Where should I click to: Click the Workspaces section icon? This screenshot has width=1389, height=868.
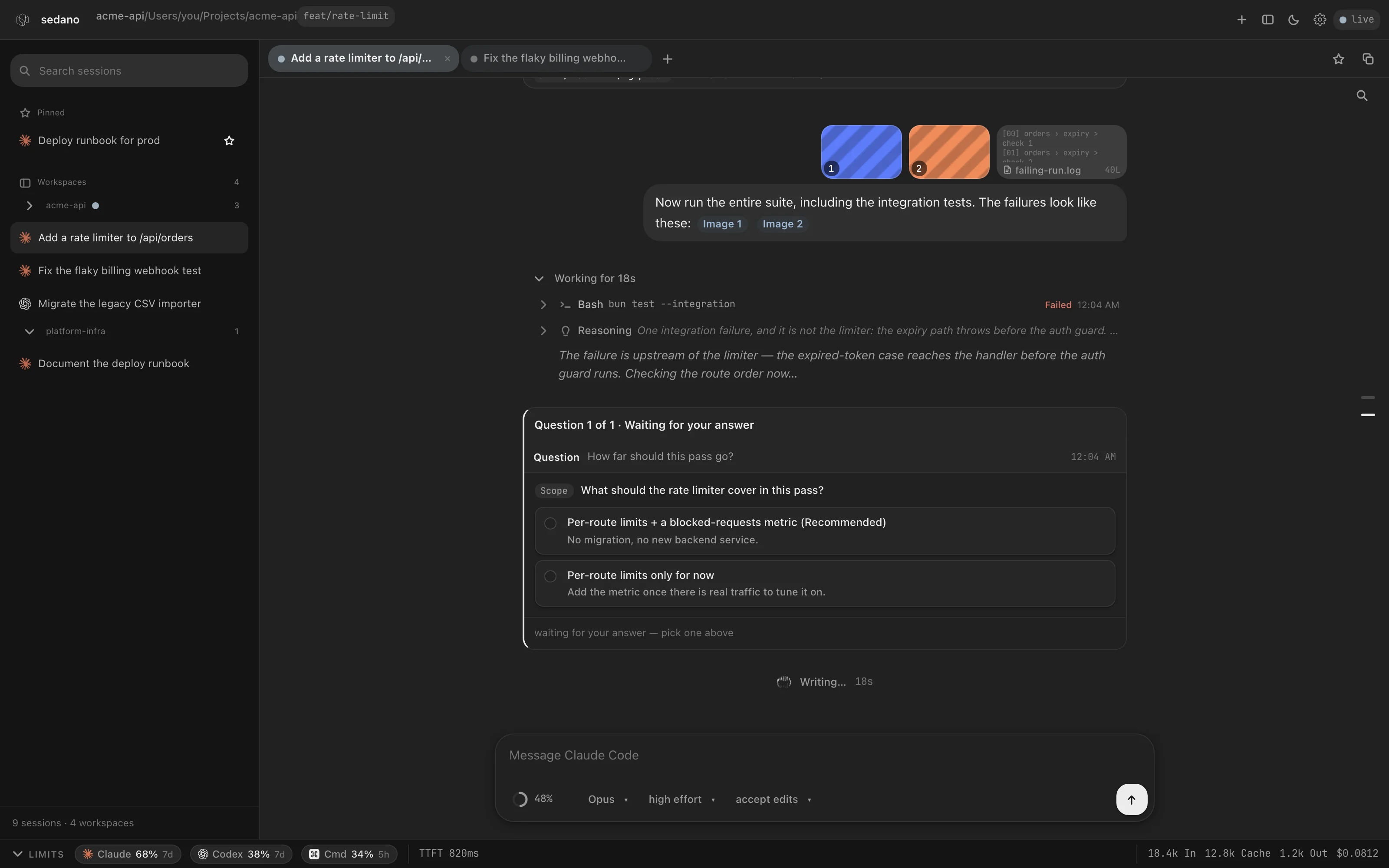coord(25,183)
